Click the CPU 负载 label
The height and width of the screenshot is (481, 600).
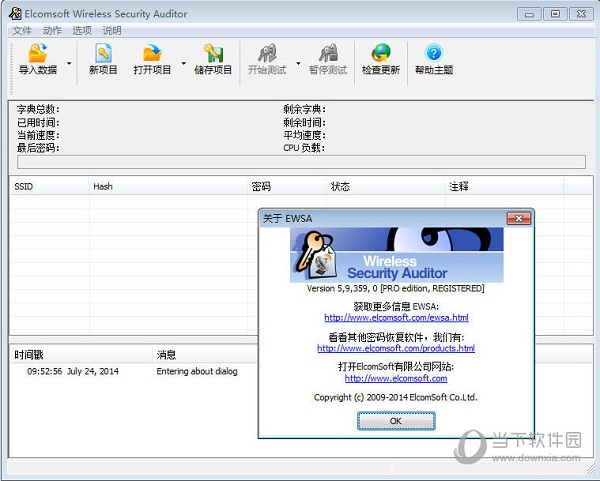coord(304,148)
